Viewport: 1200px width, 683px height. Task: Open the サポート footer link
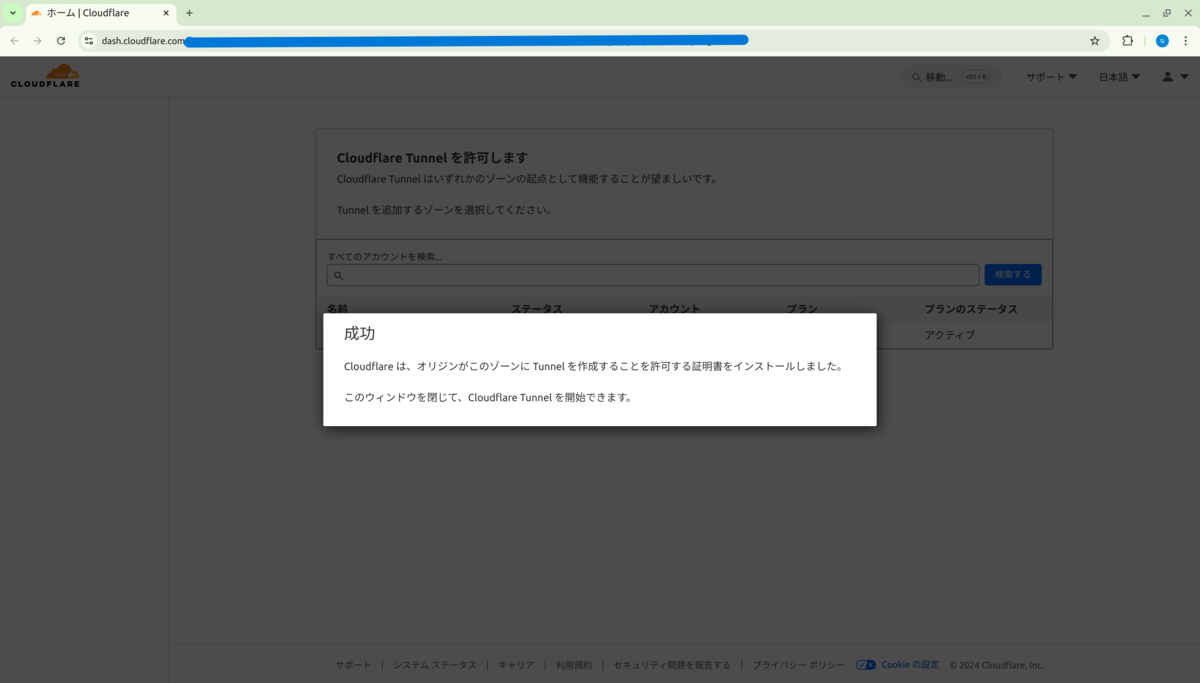point(353,665)
